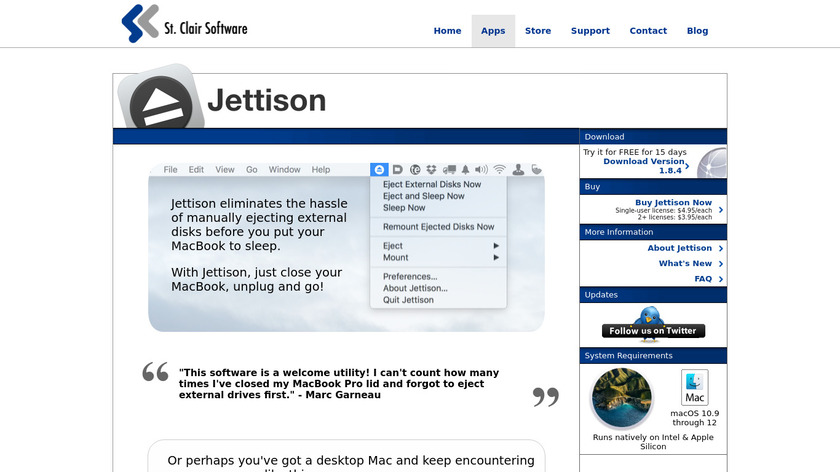Click the volume speaker icon in the promo menu bar

(x=481, y=170)
